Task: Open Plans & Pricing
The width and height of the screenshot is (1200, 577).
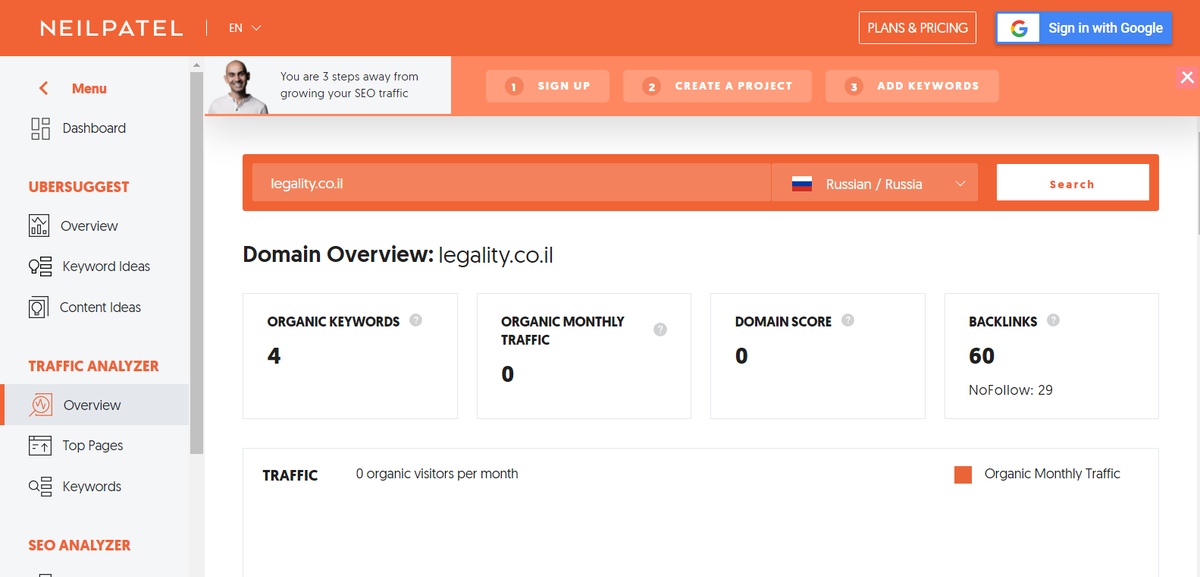Action: point(917,28)
